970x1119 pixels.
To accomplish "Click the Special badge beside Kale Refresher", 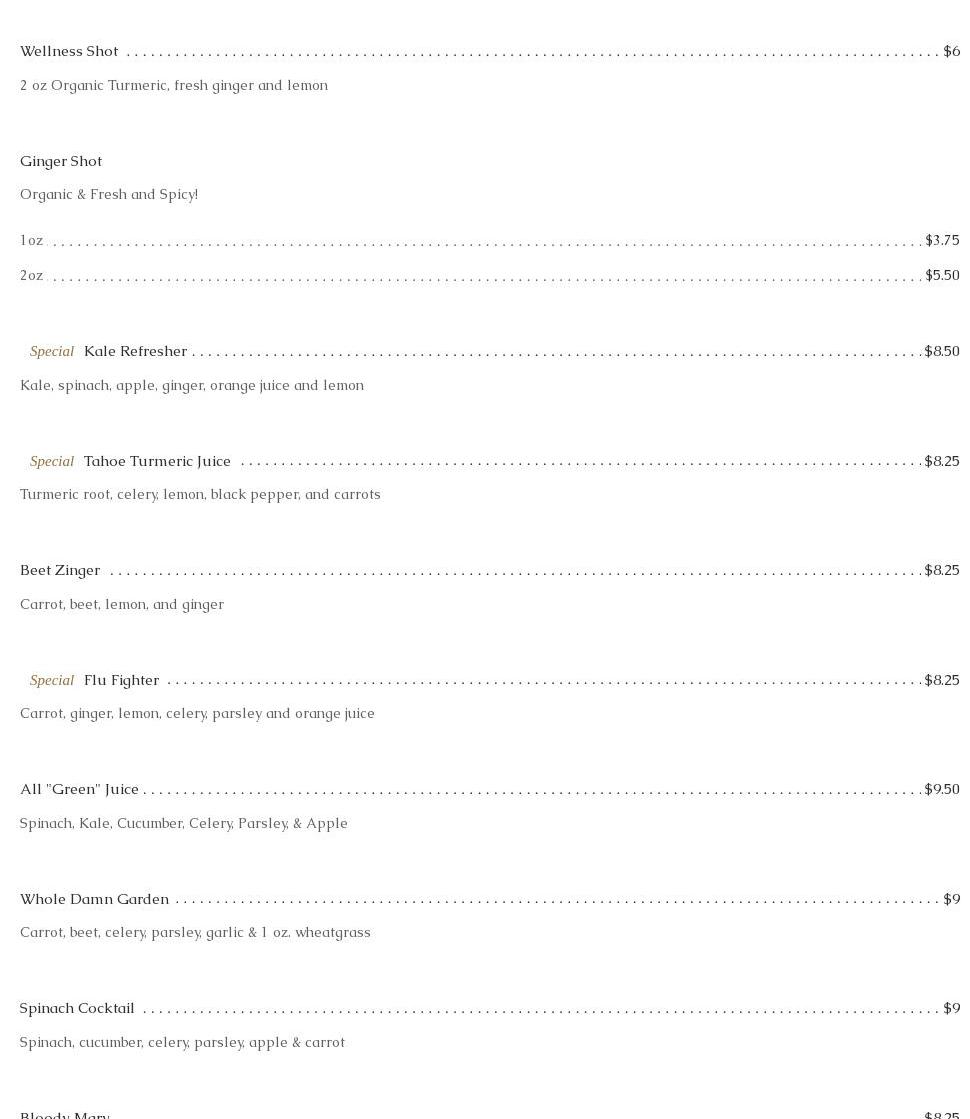I will point(52,351).
